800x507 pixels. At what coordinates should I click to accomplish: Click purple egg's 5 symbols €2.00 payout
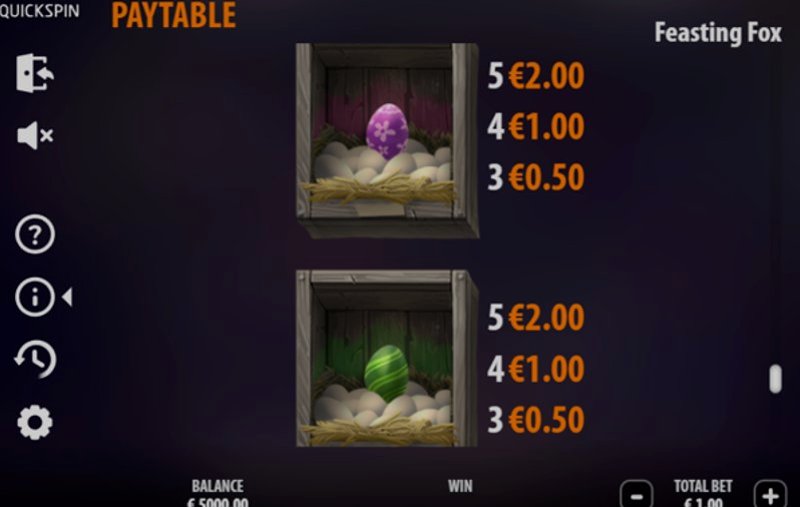pos(536,76)
